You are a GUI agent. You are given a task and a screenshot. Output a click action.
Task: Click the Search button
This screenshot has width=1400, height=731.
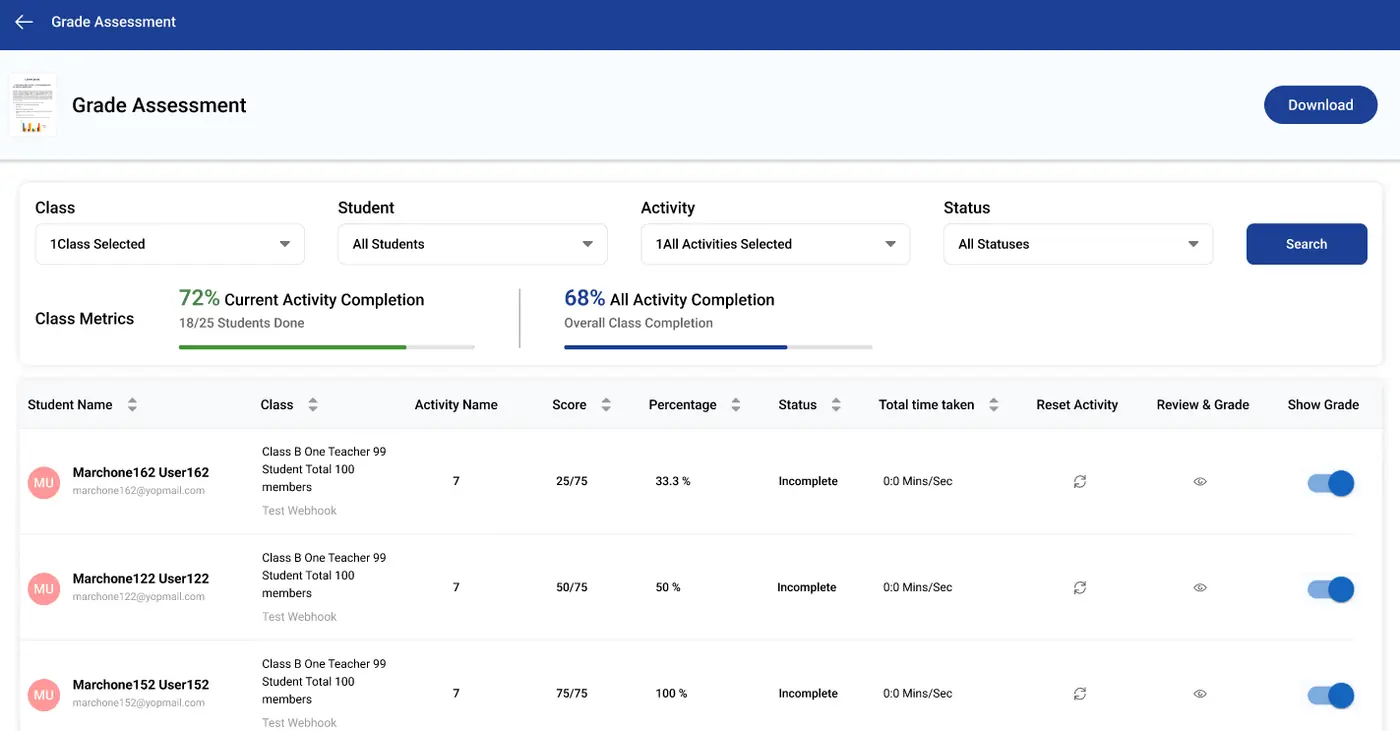pyautogui.click(x=1306, y=244)
